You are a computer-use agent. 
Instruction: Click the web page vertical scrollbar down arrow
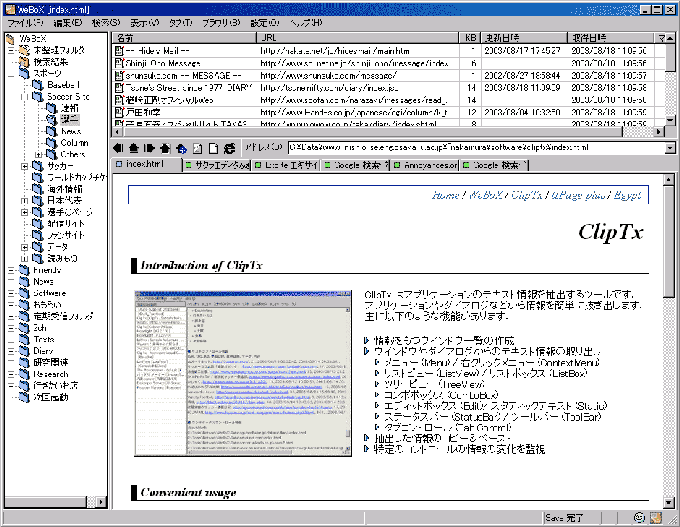click(669, 503)
